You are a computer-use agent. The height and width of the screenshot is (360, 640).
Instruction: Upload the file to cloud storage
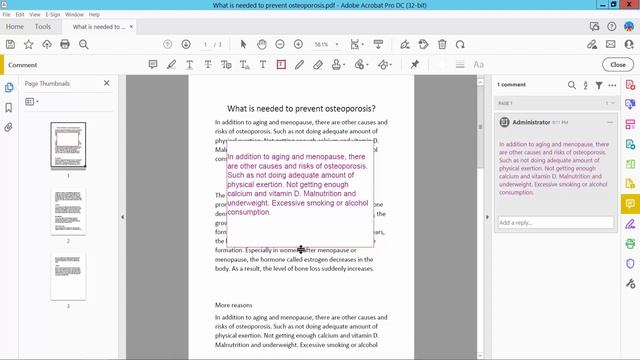(x=47, y=44)
